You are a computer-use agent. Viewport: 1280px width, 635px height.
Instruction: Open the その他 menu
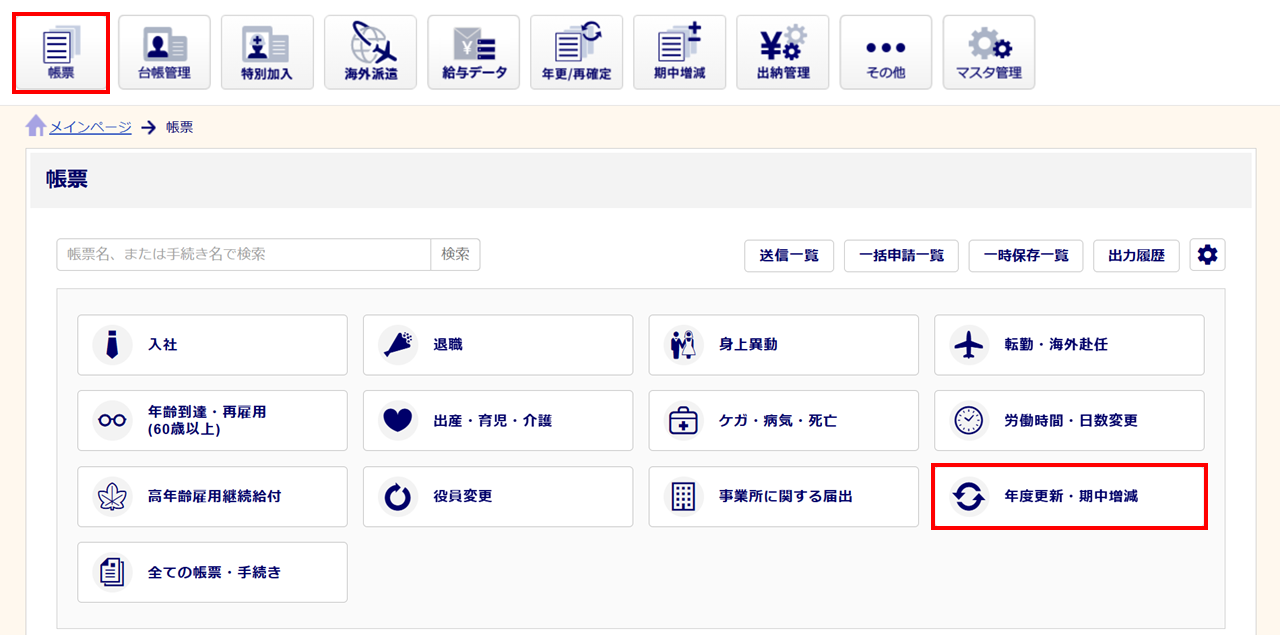click(x=885, y=53)
